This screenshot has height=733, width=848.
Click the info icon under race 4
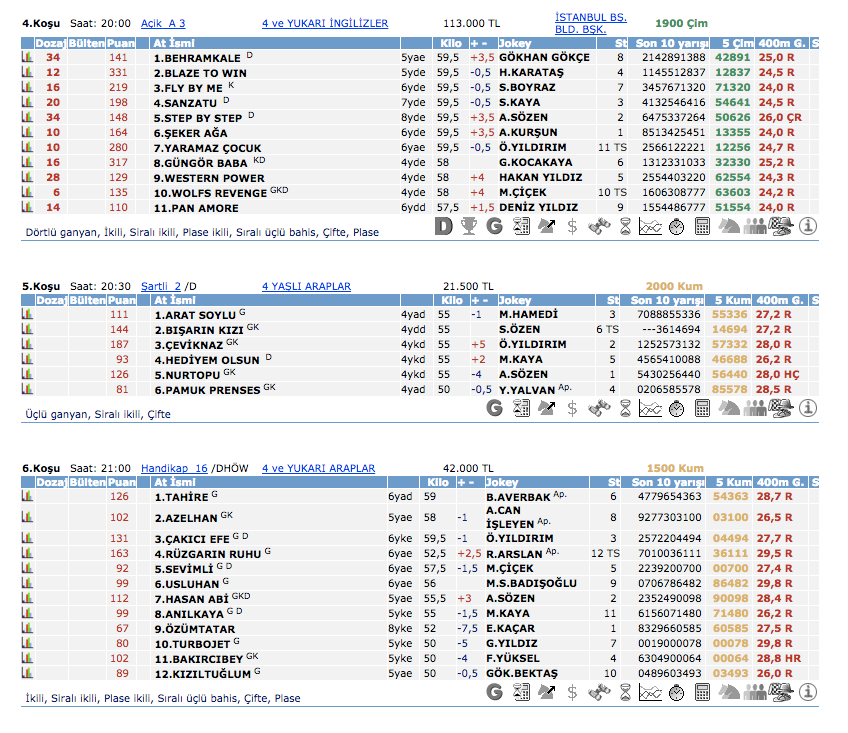(x=807, y=227)
